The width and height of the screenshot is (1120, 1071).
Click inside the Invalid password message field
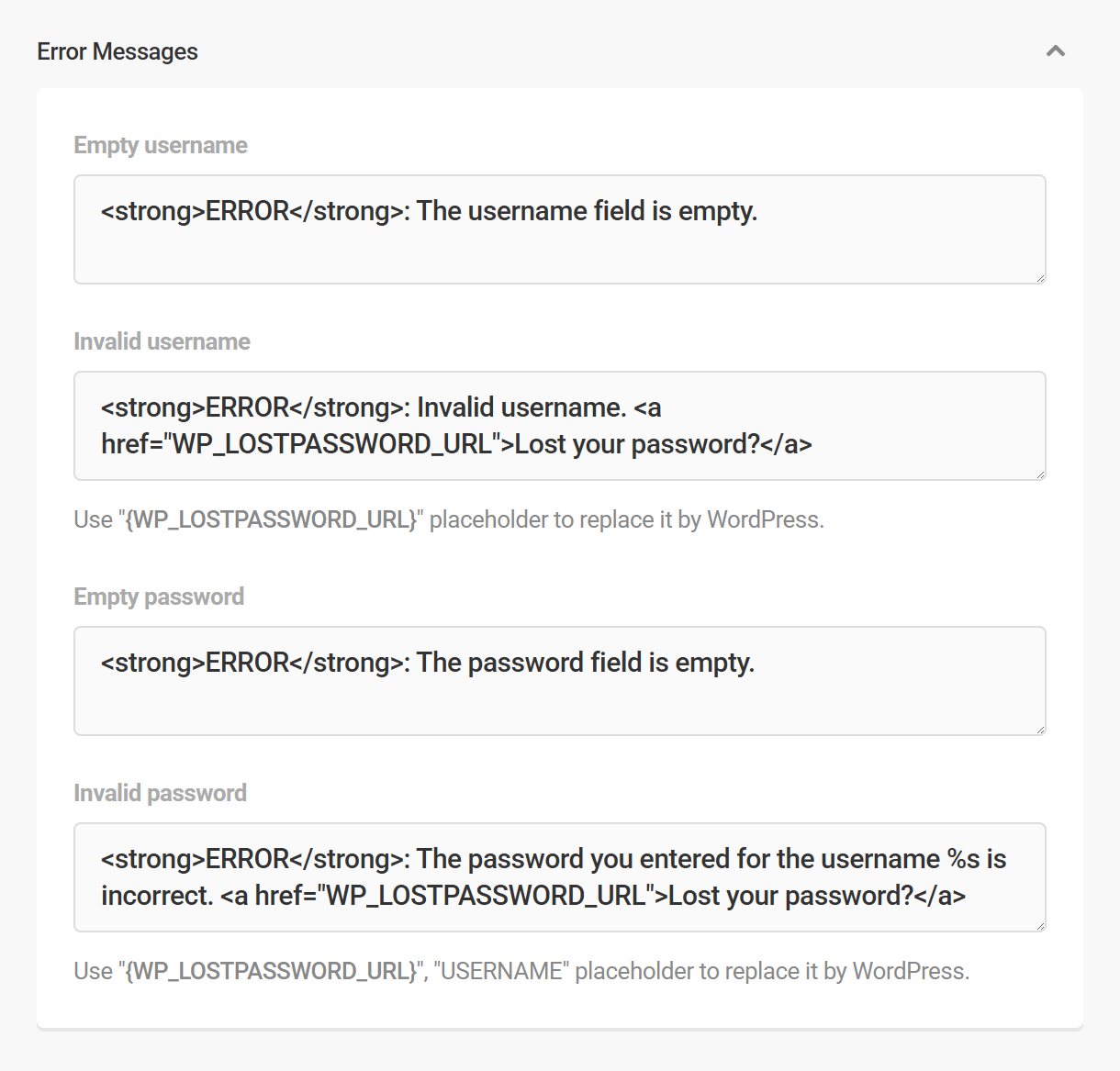point(559,877)
